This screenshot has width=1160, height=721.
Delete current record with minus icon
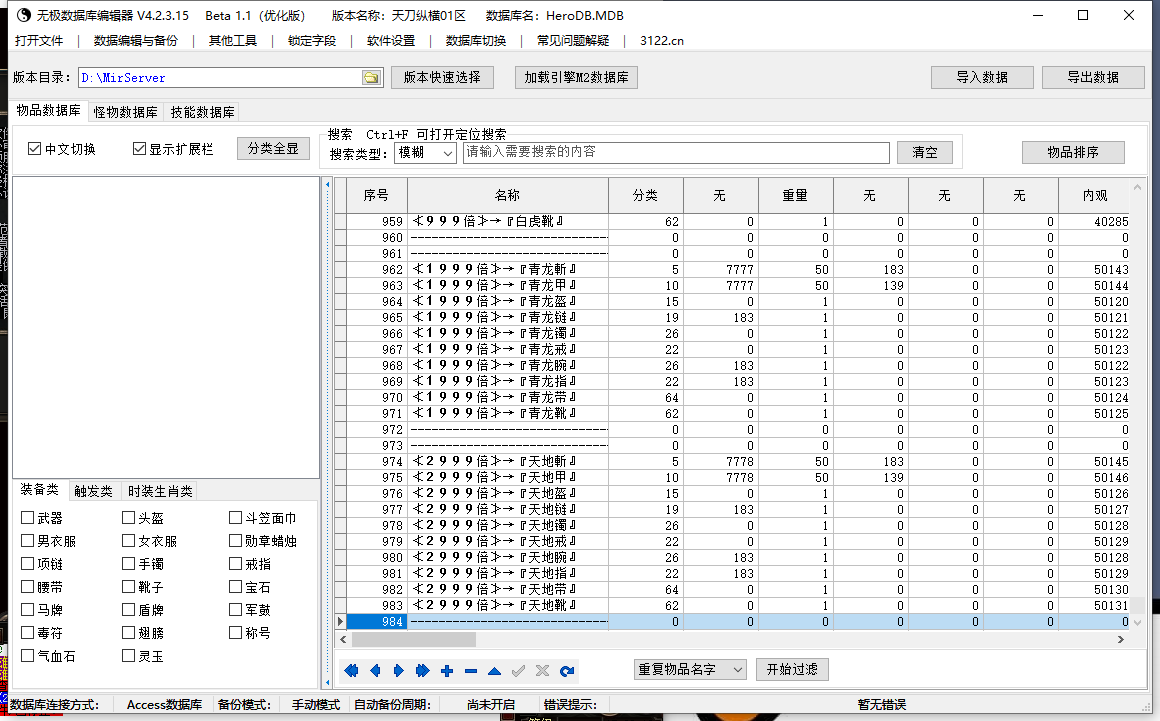471,671
